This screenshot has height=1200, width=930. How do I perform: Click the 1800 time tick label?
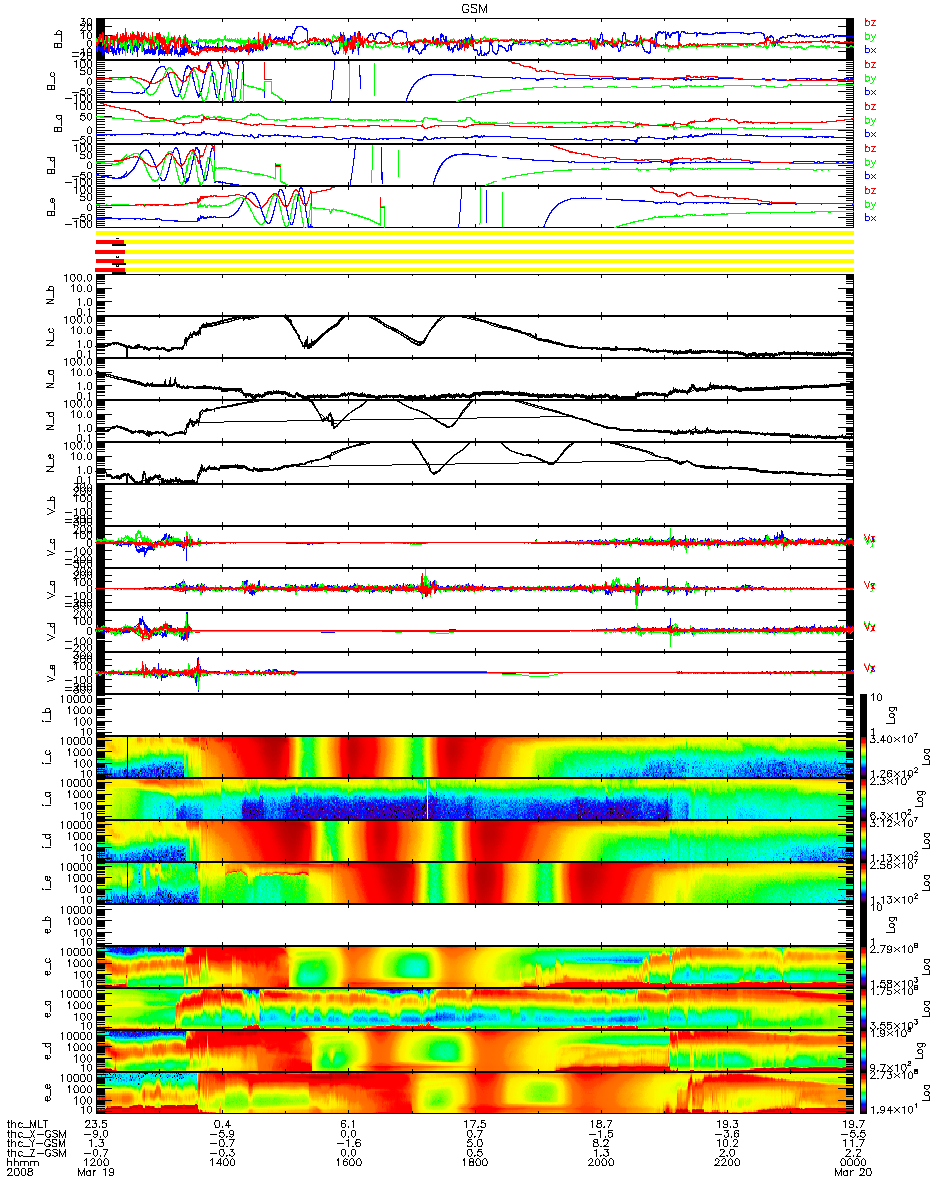(474, 1164)
